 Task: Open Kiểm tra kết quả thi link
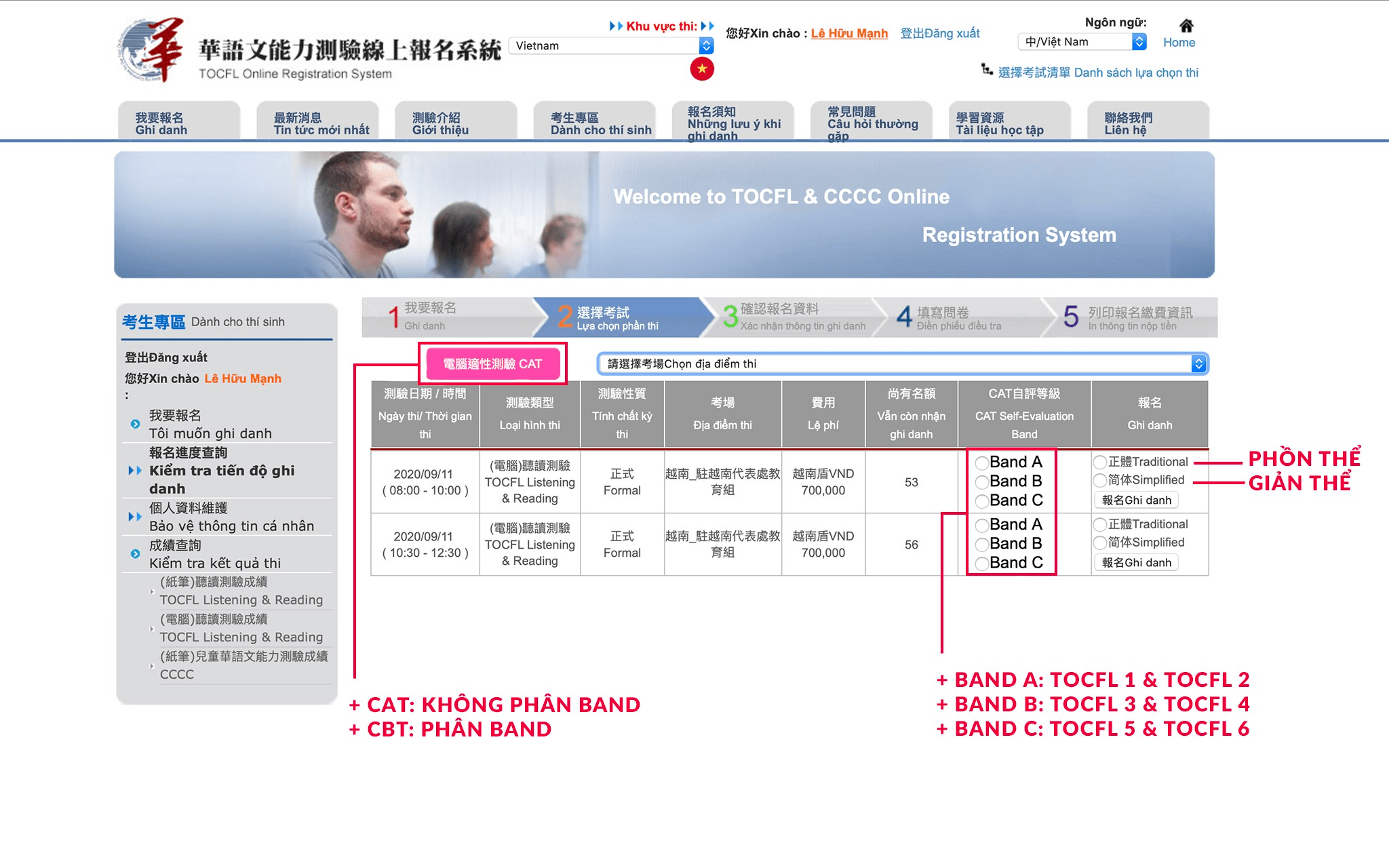(215, 554)
